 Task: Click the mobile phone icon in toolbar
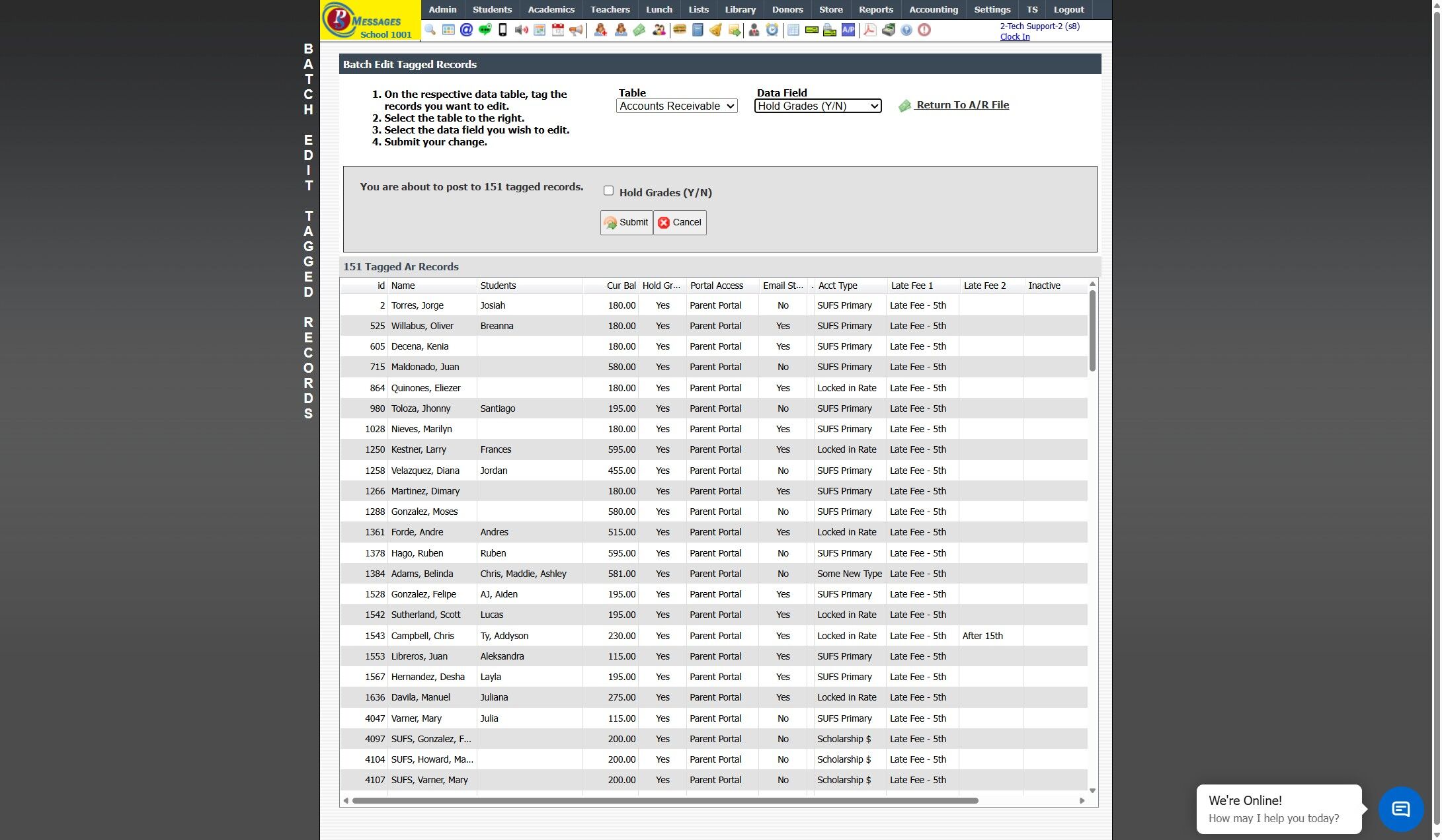click(502, 30)
